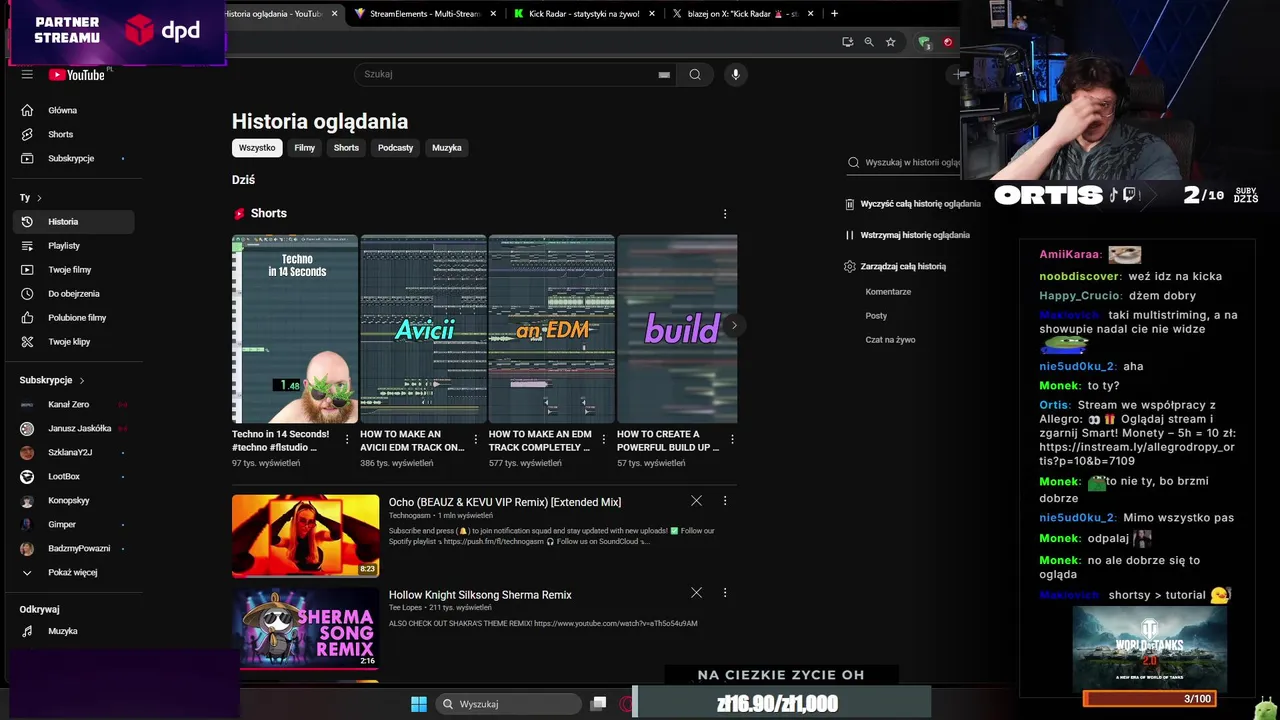Open more options for Ocho remix video

[x=725, y=501]
